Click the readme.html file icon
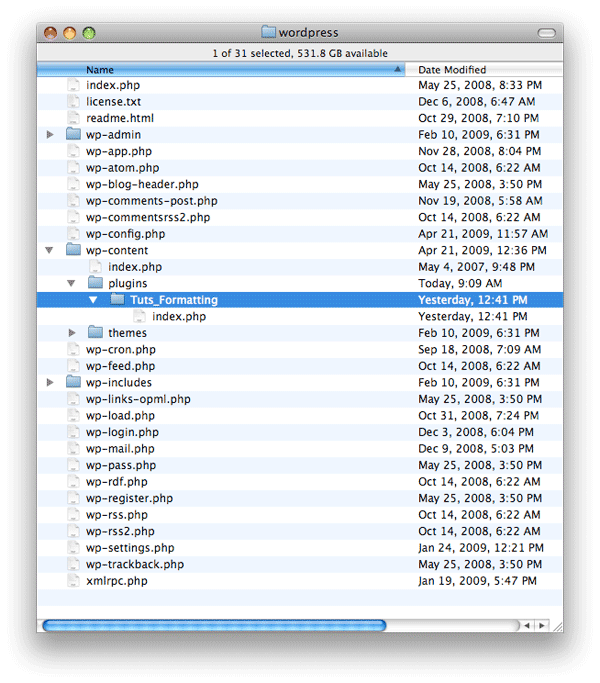Image resolution: width=600 pixels, height=683 pixels. tap(74, 118)
